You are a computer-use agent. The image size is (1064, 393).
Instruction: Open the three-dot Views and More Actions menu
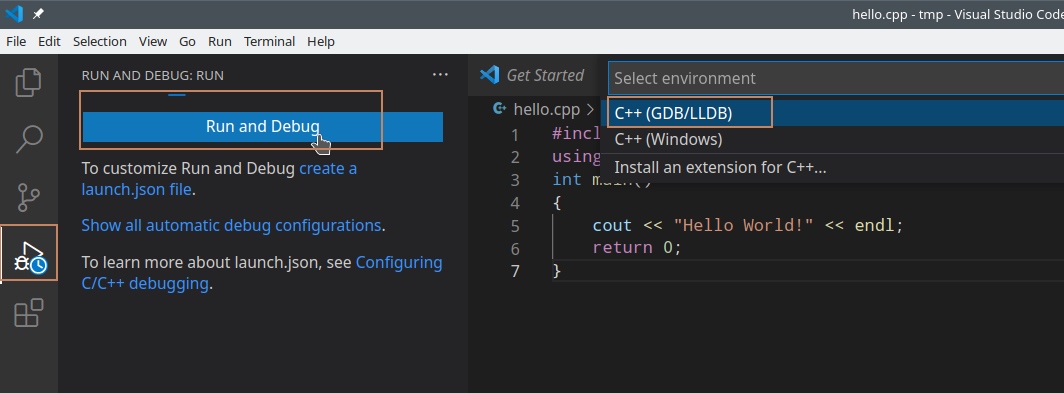[x=440, y=75]
